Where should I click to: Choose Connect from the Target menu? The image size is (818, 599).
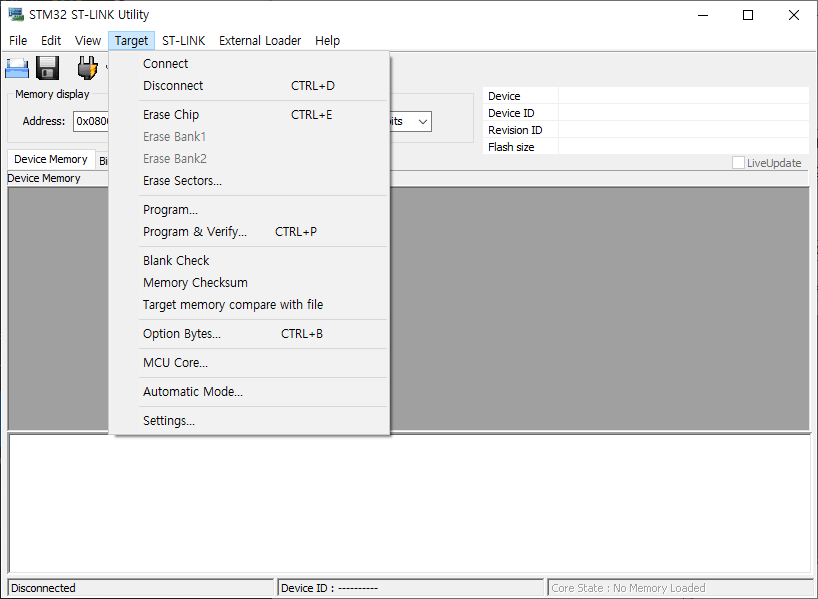(249, 64)
